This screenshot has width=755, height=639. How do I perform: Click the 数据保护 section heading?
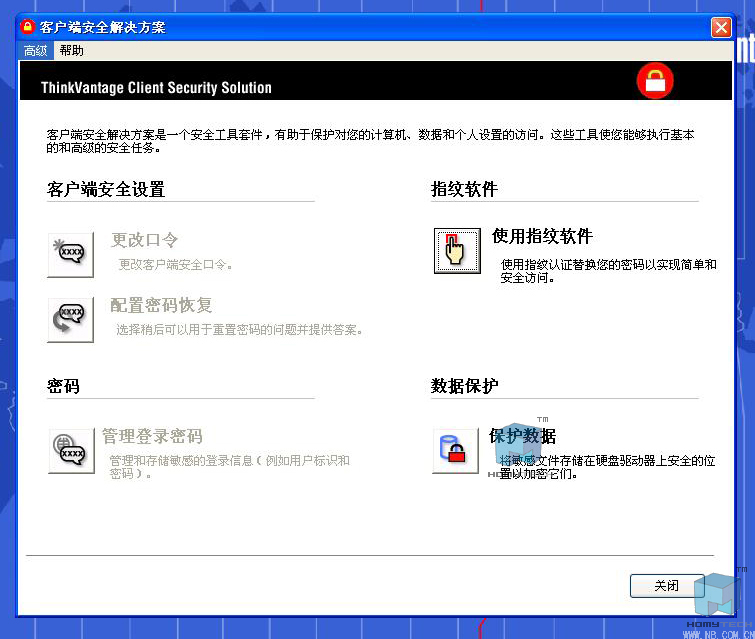tap(464, 385)
